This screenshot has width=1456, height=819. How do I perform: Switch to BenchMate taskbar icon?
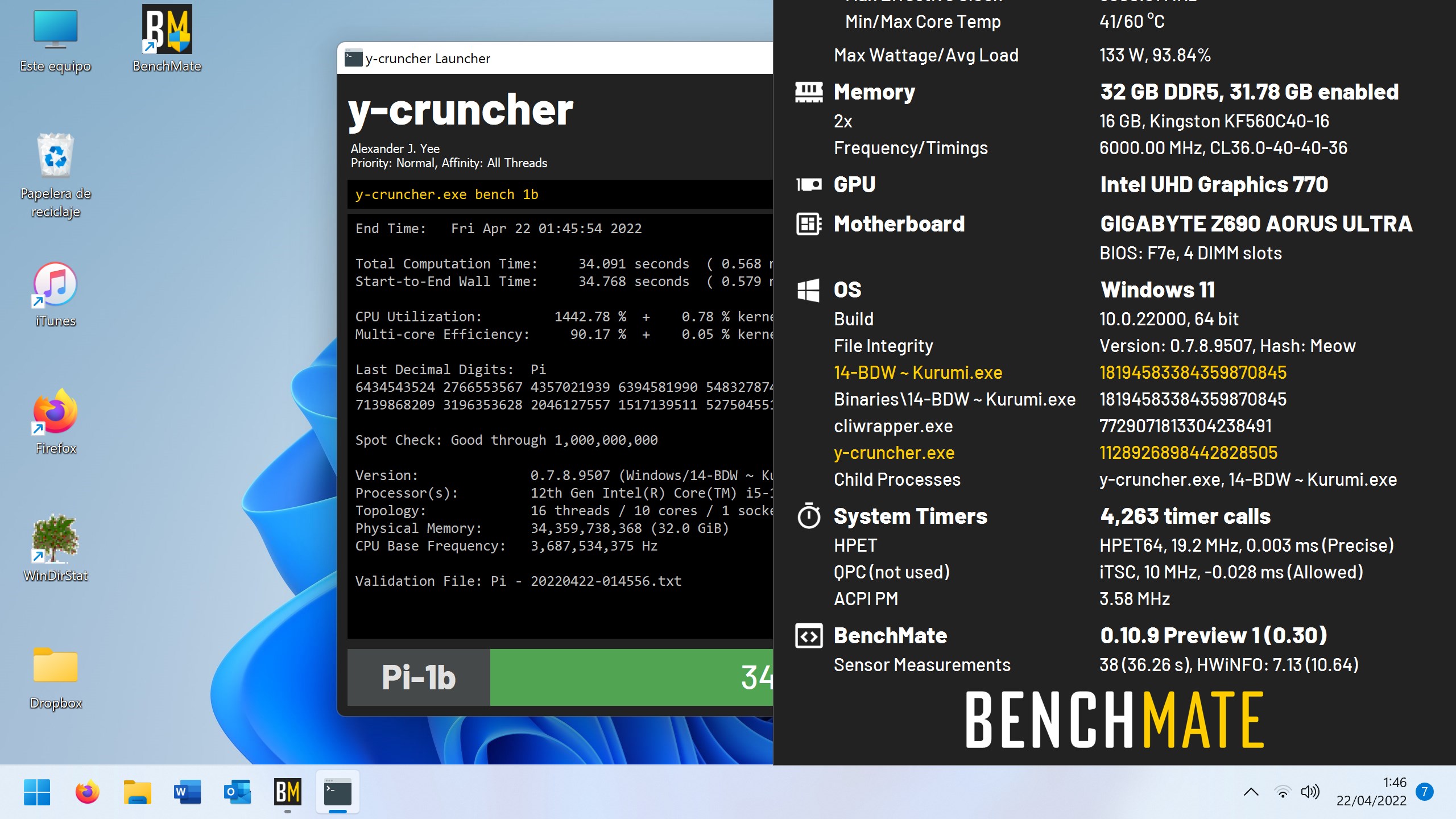pyautogui.click(x=287, y=792)
